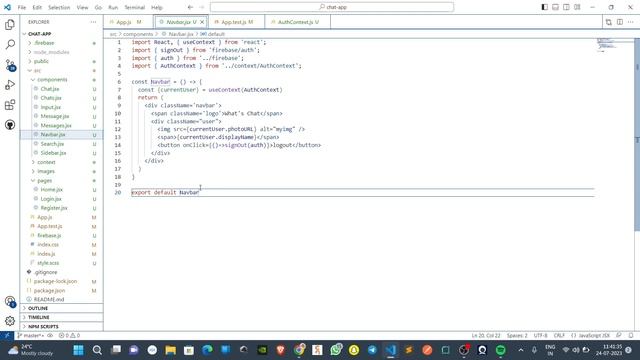Screen dimensions: 640x360
Task: Open the Run and Debug view
Action: tap(10, 85)
